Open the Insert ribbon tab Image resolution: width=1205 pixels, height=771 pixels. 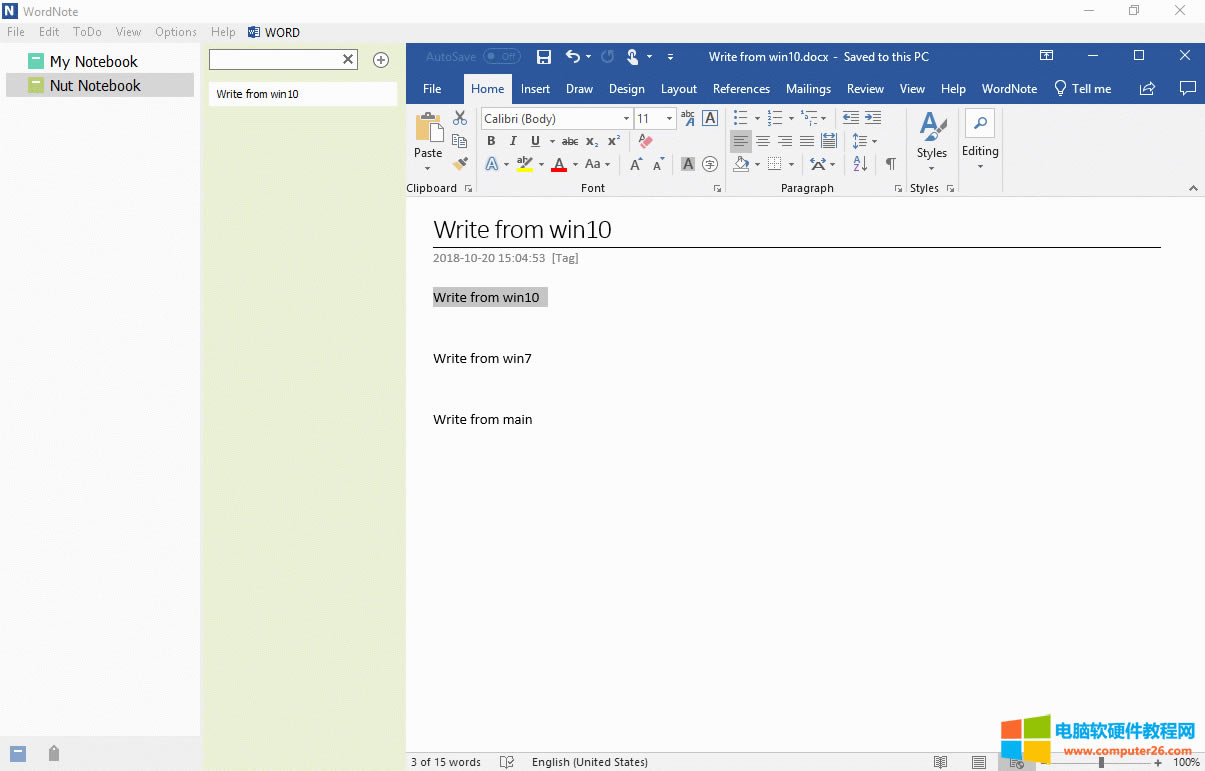(x=535, y=88)
